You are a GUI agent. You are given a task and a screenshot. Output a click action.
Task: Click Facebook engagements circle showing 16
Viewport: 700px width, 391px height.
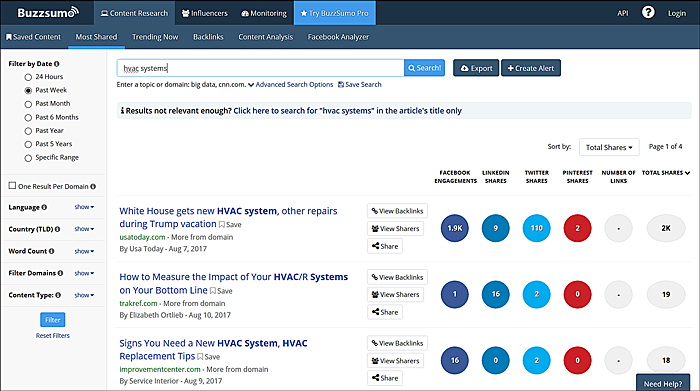point(454,360)
